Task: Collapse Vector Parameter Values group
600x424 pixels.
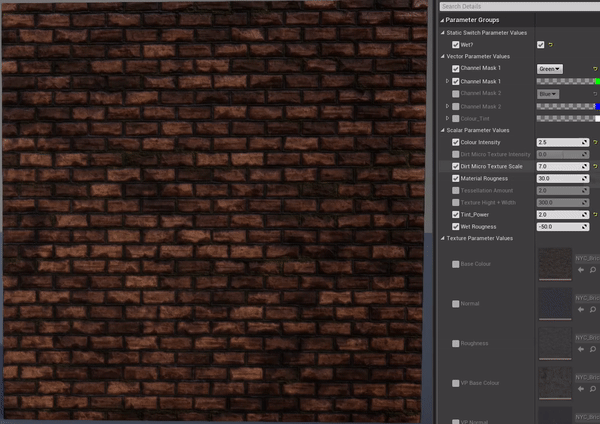Action: [443, 56]
